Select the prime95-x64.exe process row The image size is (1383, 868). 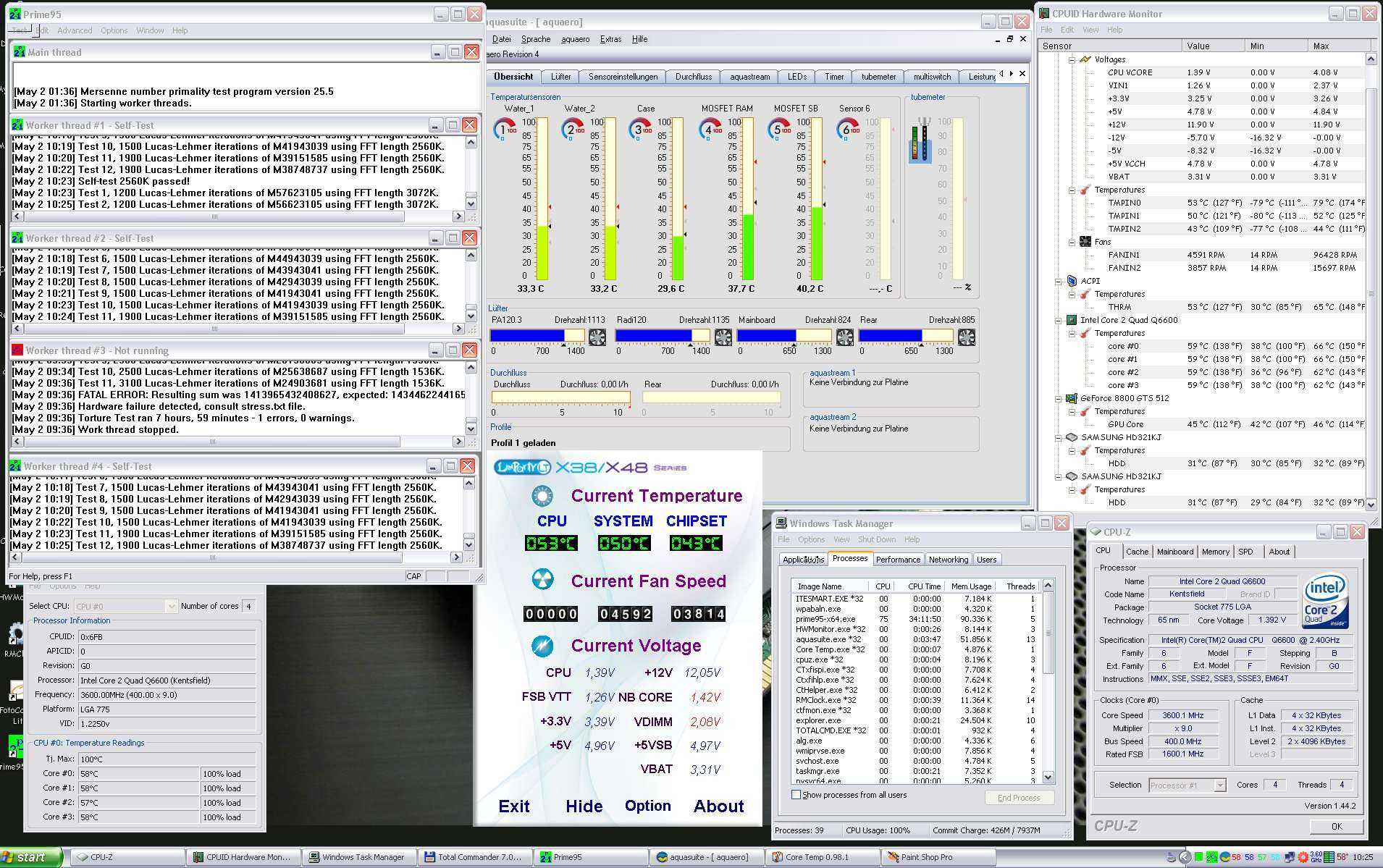tap(916, 619)
